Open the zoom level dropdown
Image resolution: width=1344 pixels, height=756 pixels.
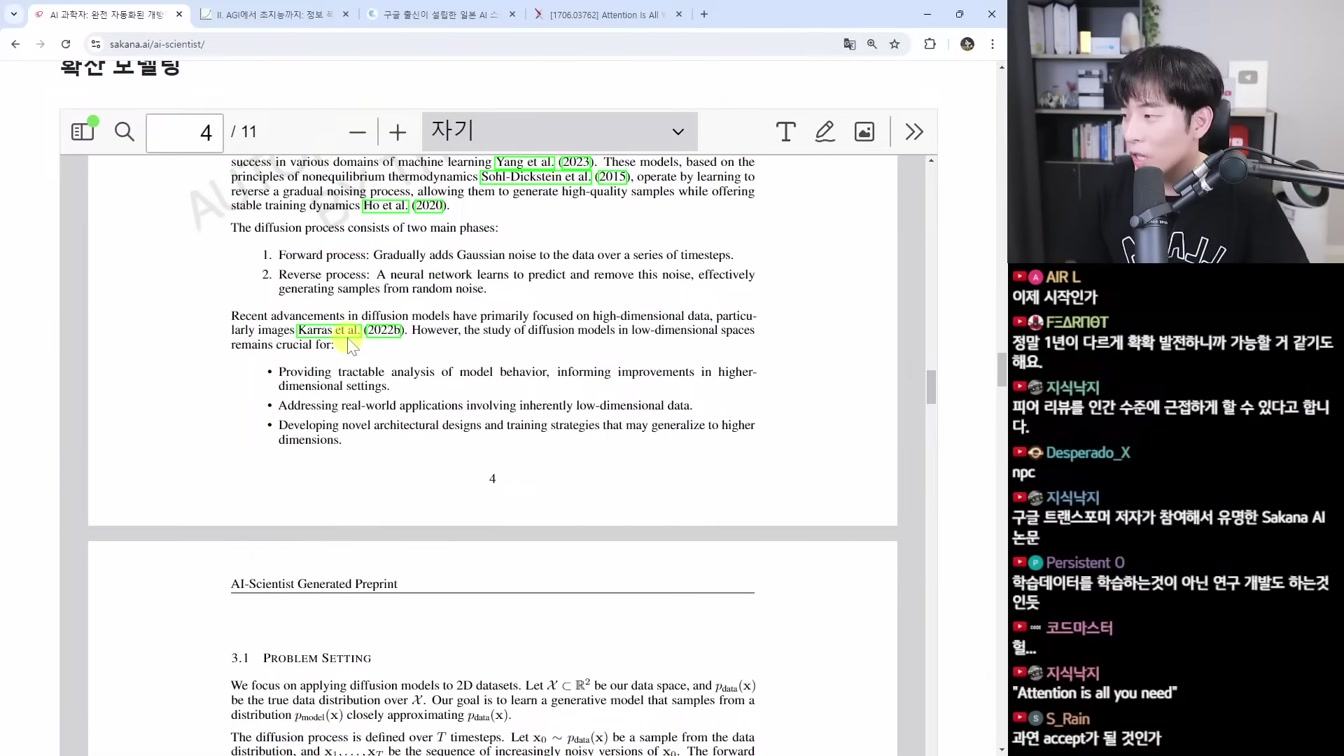pyautogui.click(x=559, y=131)
